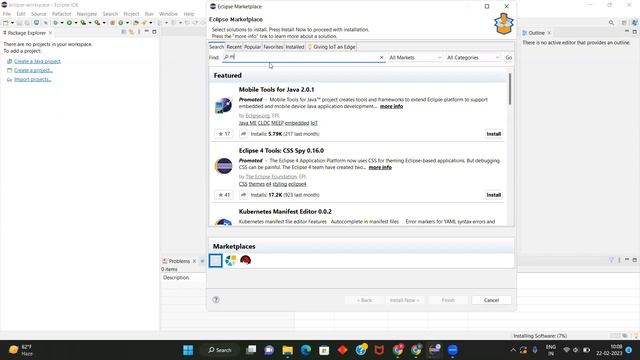The image size is (640, 360).
Task: Open more info for Mobile Tools for Java
Action: 391,106
